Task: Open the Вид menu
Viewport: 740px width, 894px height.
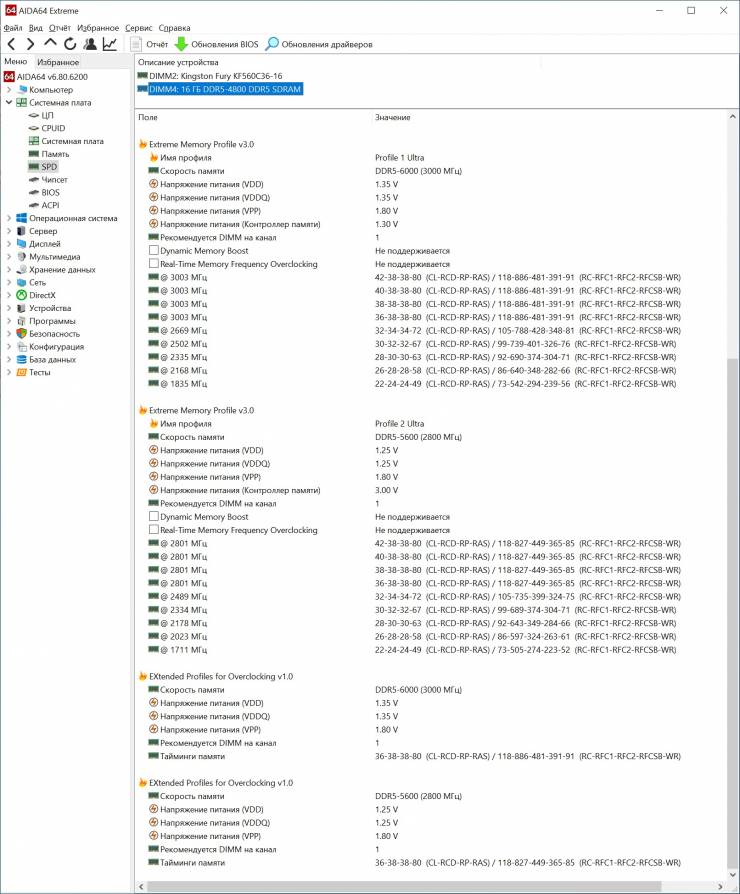Action: [35, 27]
